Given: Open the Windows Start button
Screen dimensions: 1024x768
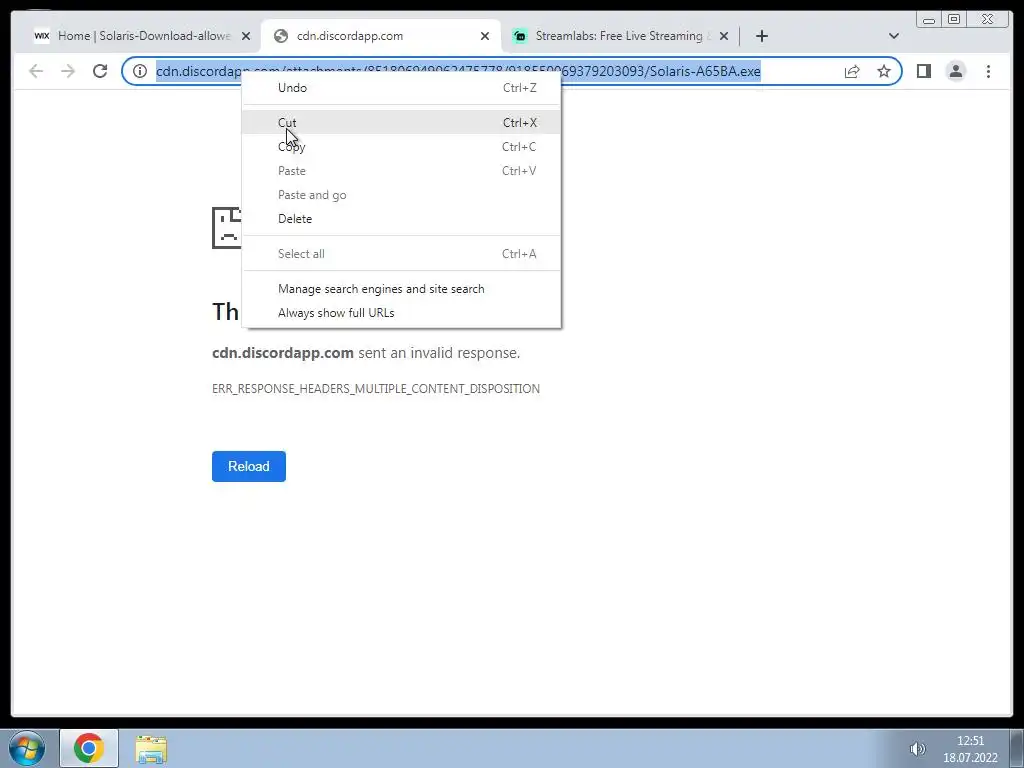Looking at the screenshot, I should [x=27, y=748].
